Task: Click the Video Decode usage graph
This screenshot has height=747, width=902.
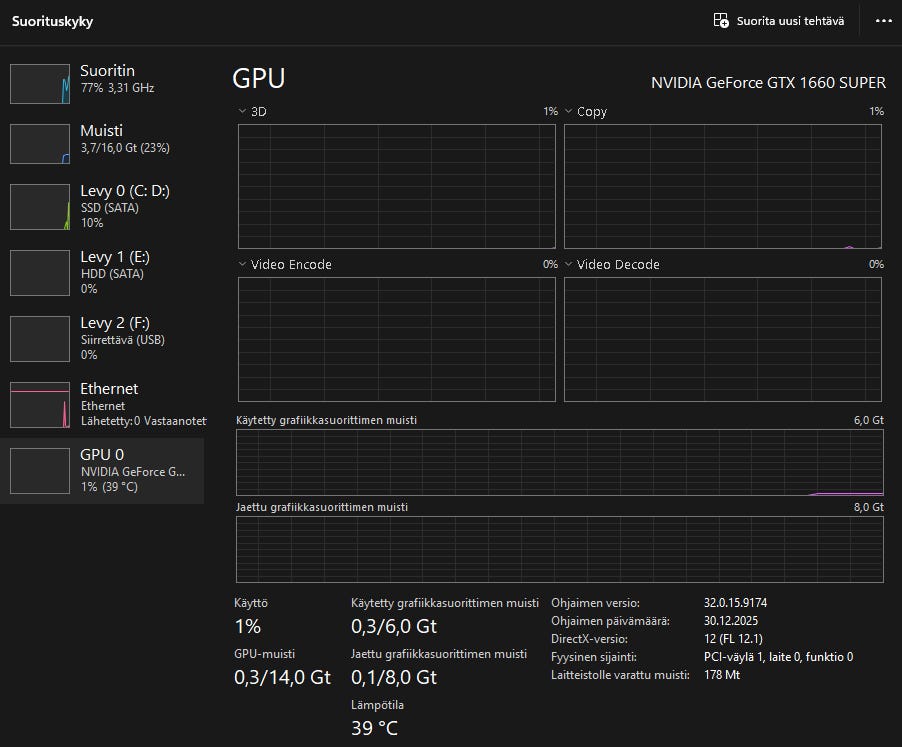Action: pyautogui.click(x=722, y=340)
